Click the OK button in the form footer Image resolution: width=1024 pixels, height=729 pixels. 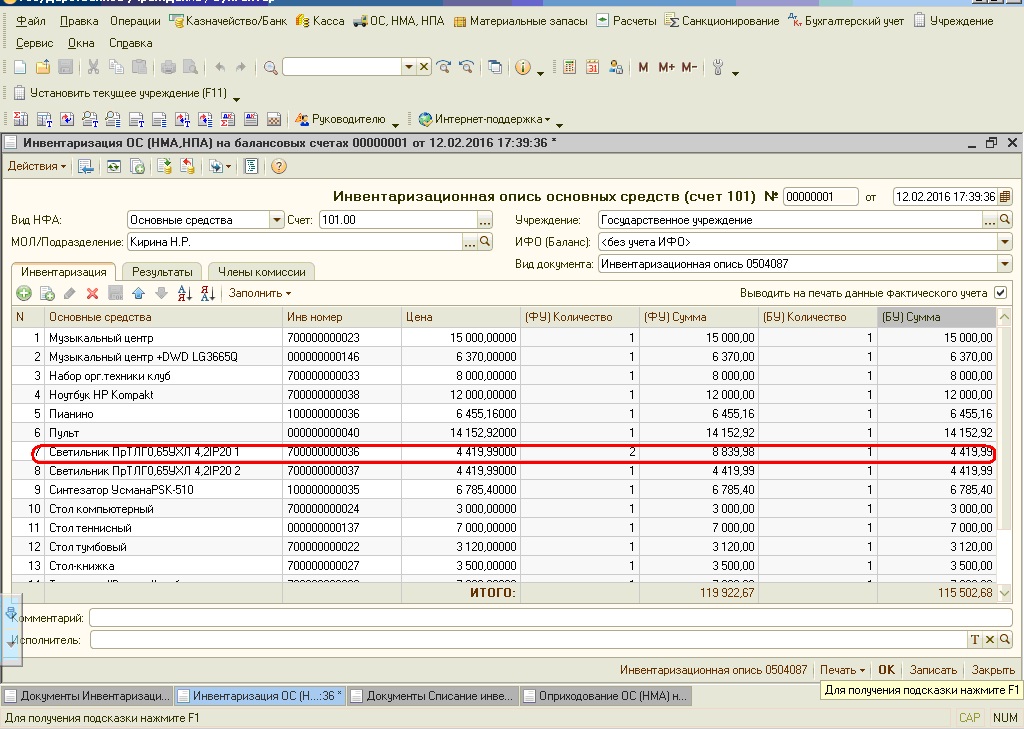[886, 670]
